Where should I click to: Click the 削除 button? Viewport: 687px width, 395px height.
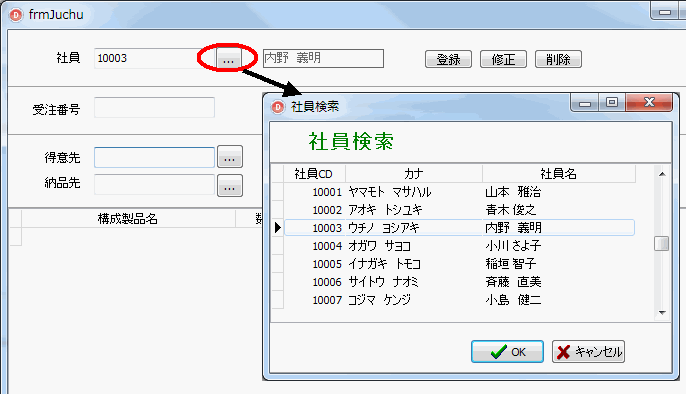[558, 59]
